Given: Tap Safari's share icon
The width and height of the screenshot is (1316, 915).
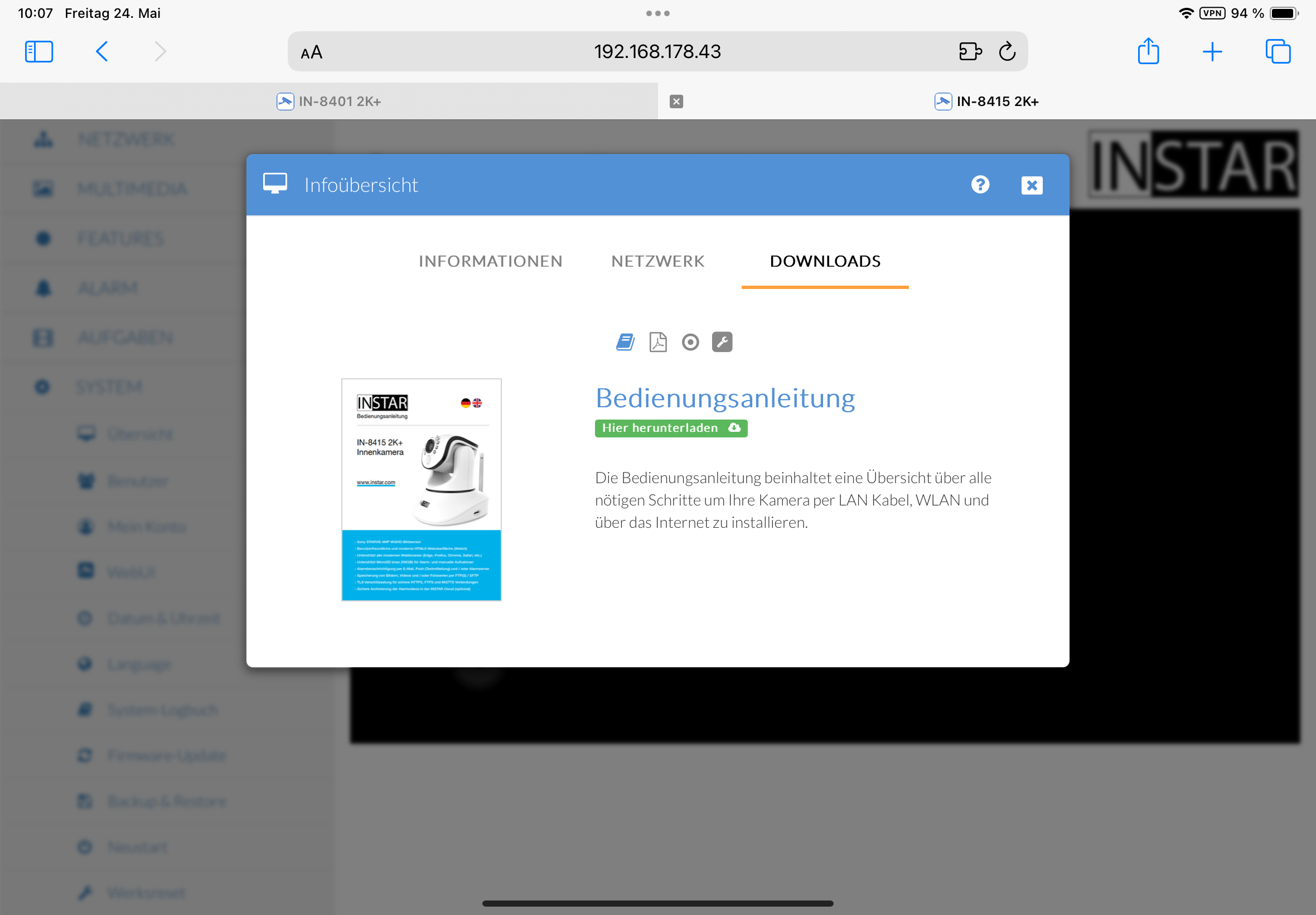Looking at the screenshot, I should click(1148, 51).
